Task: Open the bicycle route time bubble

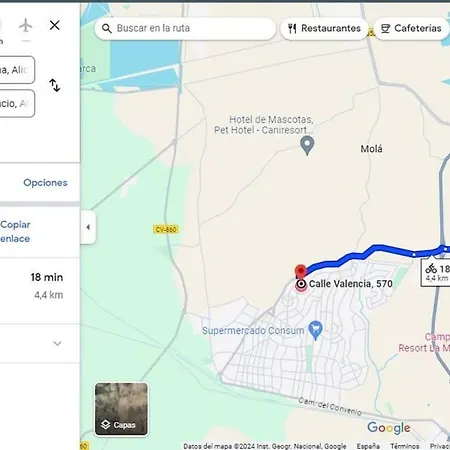Action: pos(436,272)
